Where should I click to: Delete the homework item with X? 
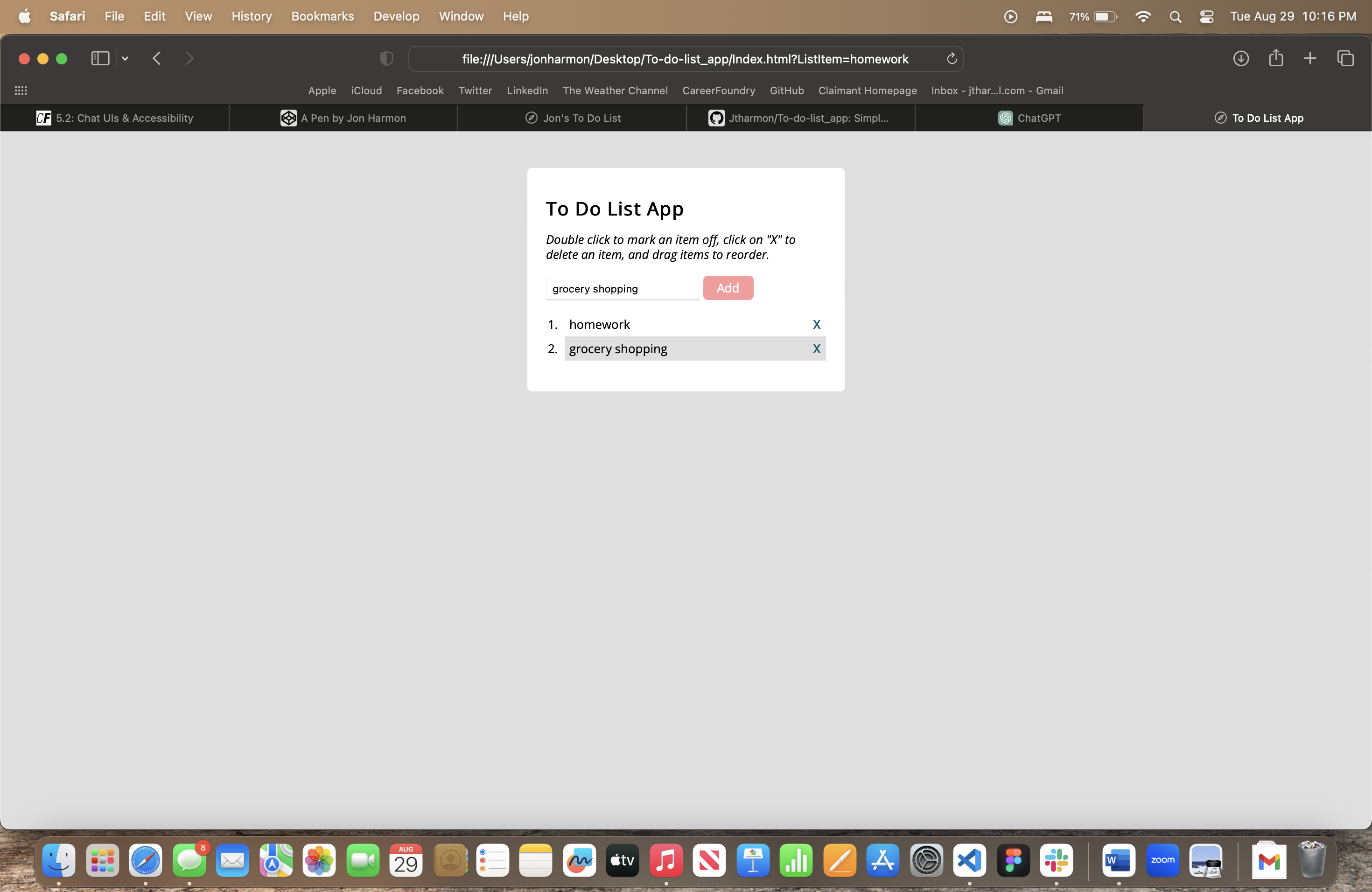(x=816, y=324)
